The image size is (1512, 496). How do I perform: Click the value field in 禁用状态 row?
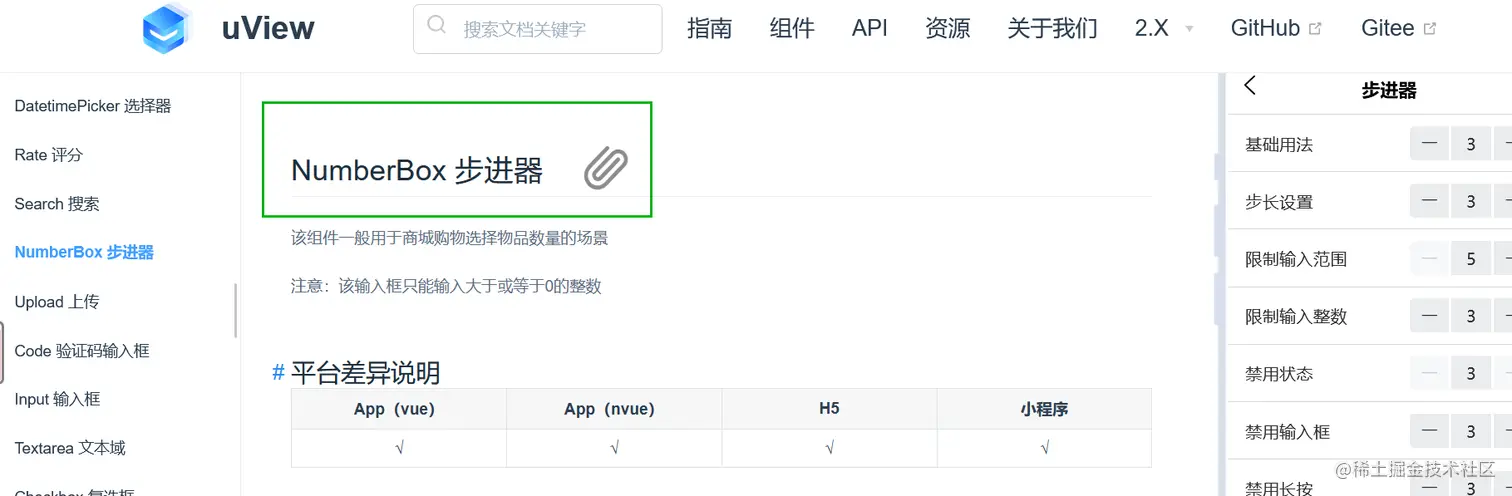coord(1471,374)
